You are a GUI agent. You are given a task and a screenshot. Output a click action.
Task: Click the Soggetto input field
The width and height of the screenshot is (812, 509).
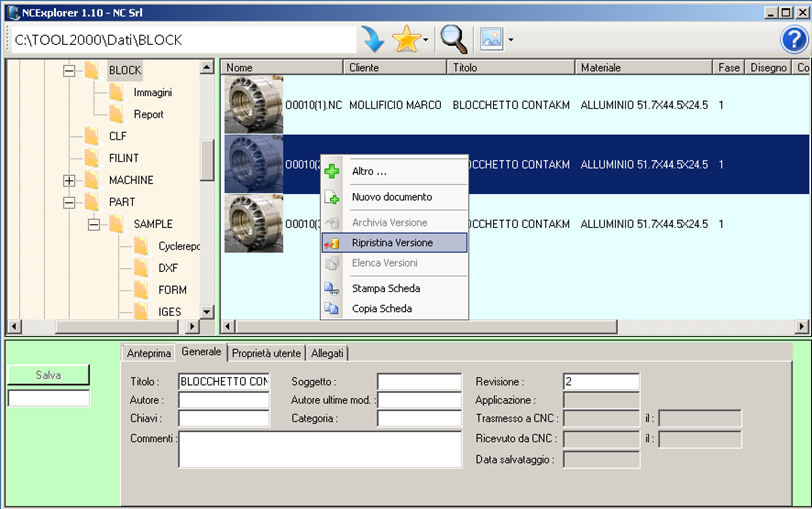[419, 382]
